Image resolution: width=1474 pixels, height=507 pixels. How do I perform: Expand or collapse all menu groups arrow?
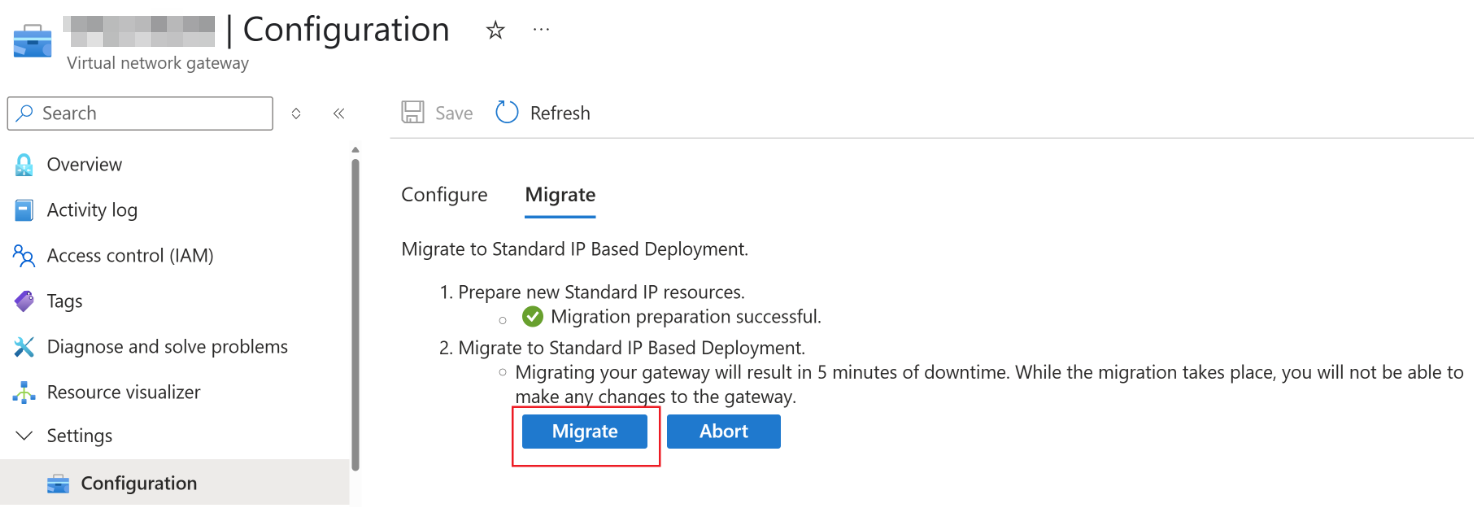click(296, 113)
